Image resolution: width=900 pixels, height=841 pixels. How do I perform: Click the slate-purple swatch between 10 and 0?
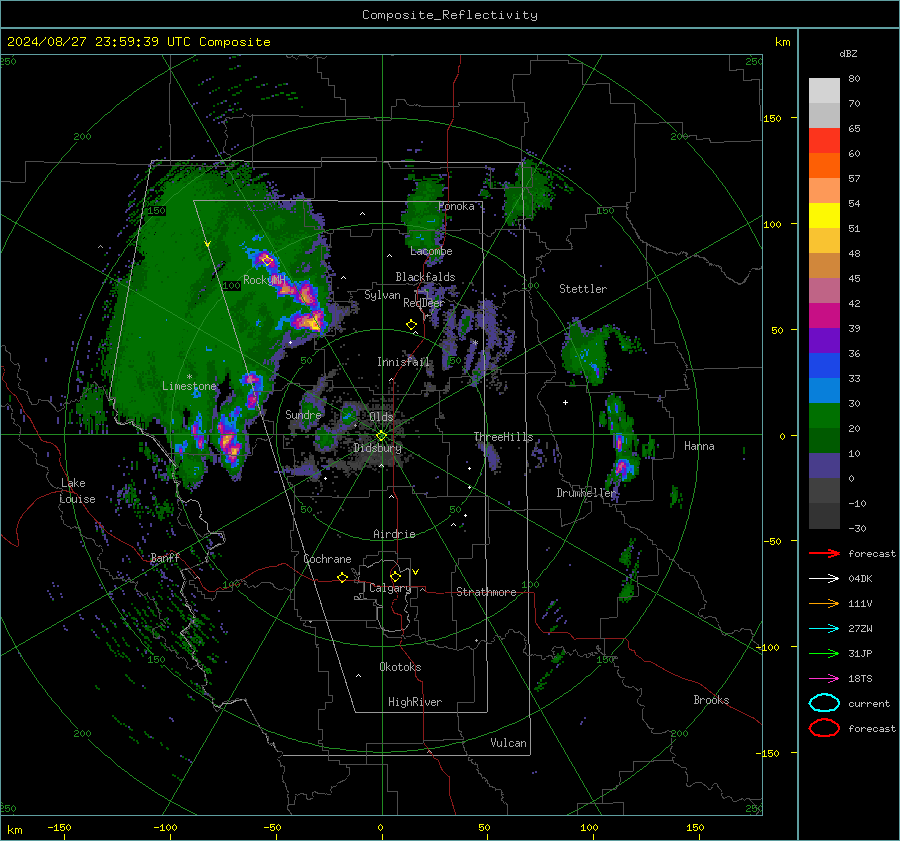[824, 466]
